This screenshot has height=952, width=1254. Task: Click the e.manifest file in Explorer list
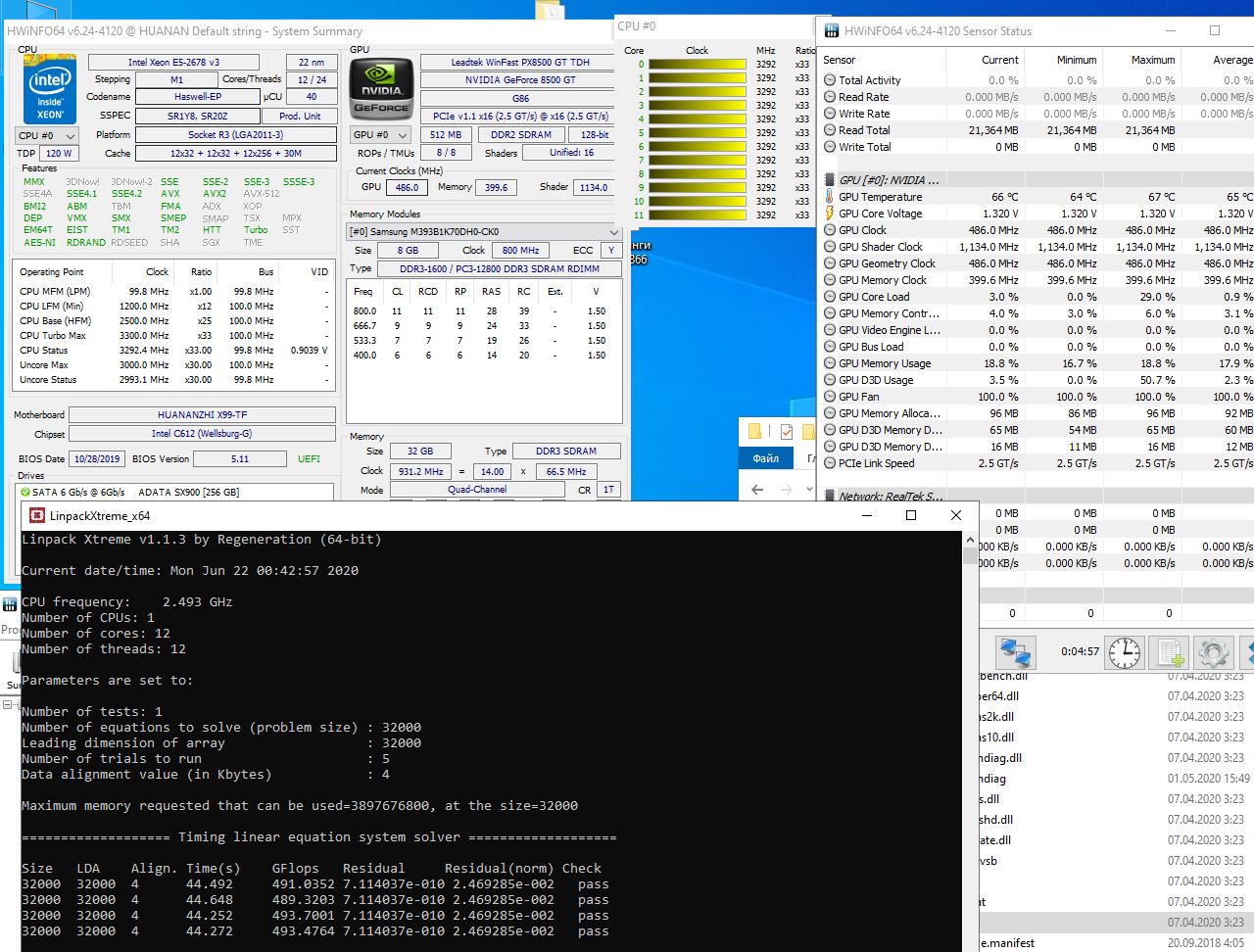tap(1007, 943)
